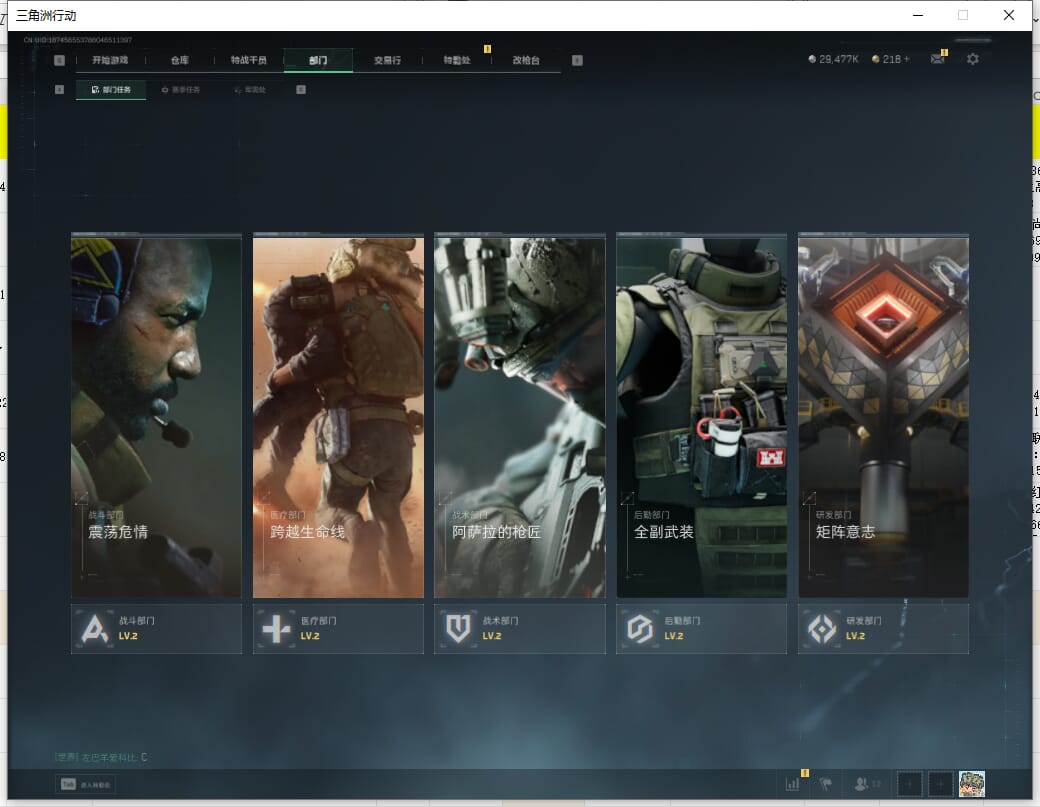Open the settings gear icon
This screenshot has height=807, width=1040.
972,59
